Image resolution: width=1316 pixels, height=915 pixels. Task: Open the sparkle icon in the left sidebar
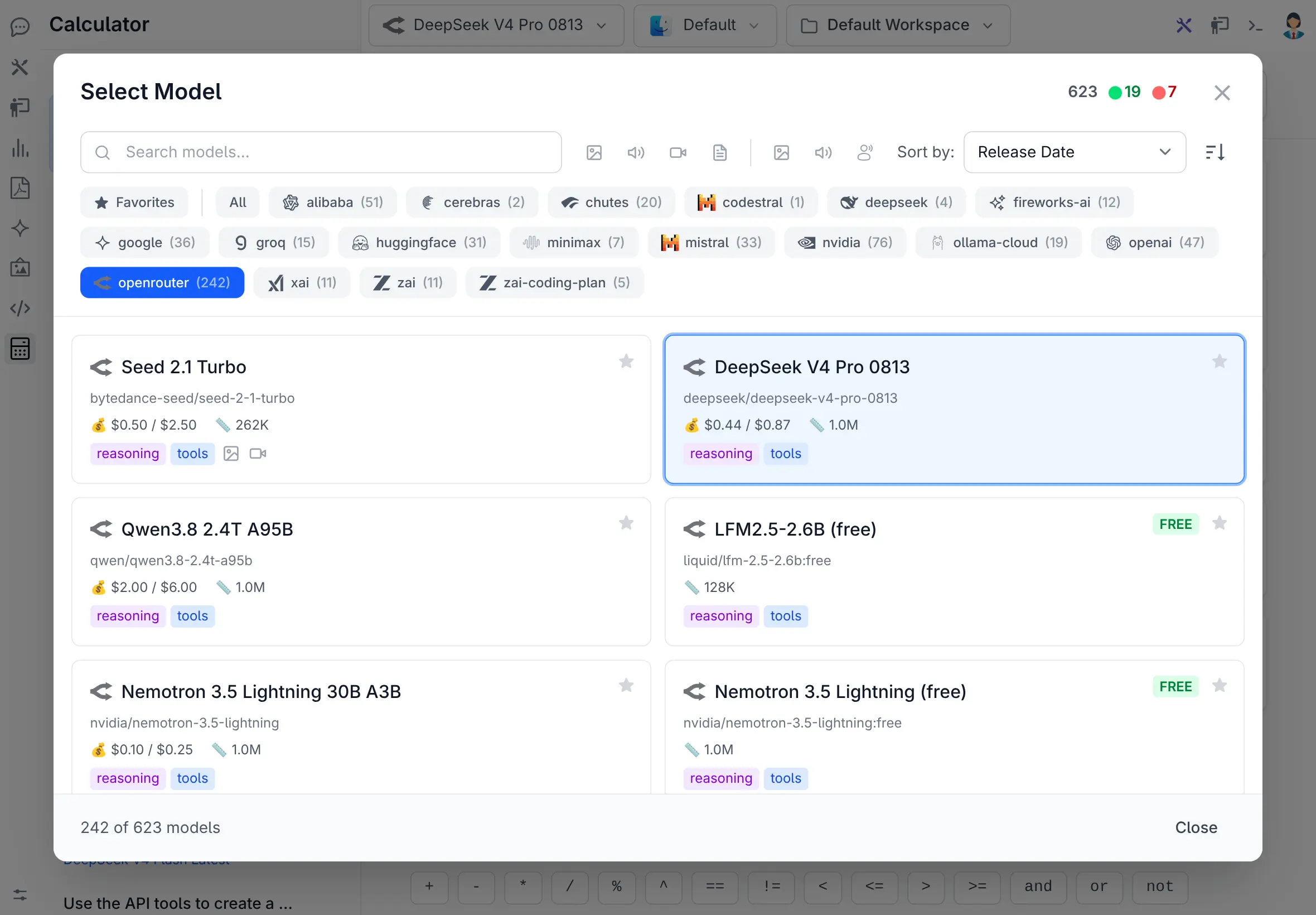pos(20,228)
